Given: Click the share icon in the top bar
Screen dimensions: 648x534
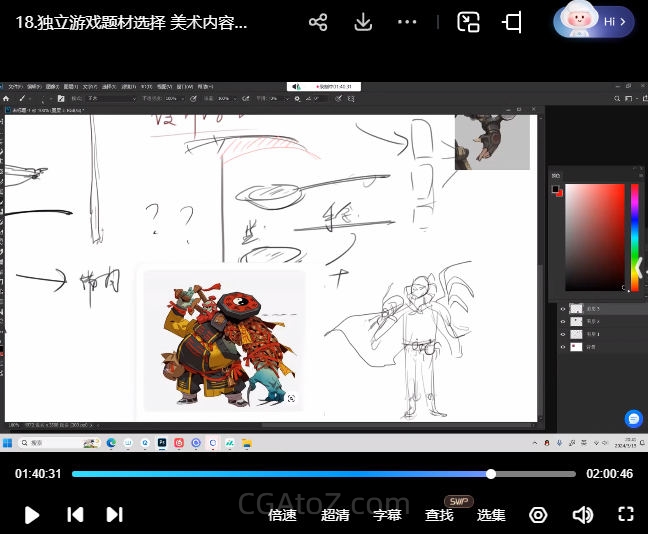Looking at the screenshot, I should pyautogui.click(x=318, y=22).
